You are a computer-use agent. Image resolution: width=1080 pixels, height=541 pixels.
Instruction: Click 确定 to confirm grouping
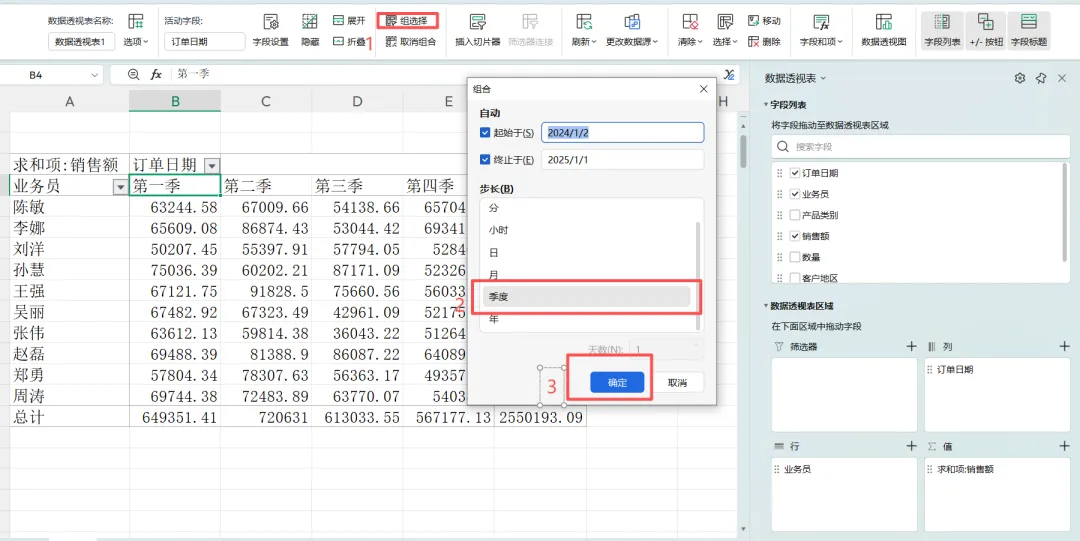(617, 382)
